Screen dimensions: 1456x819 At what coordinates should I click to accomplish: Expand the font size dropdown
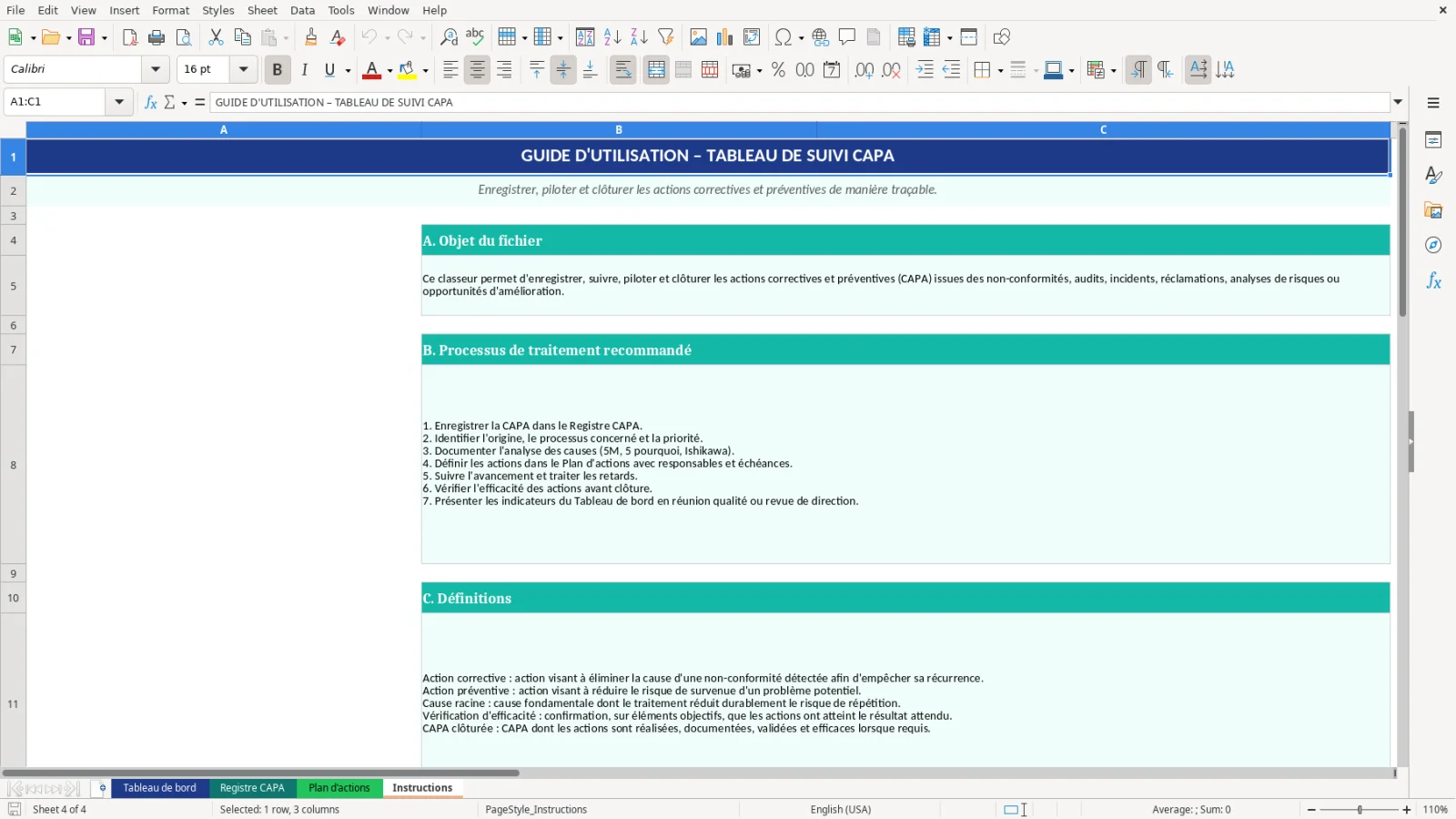(243, 69)
